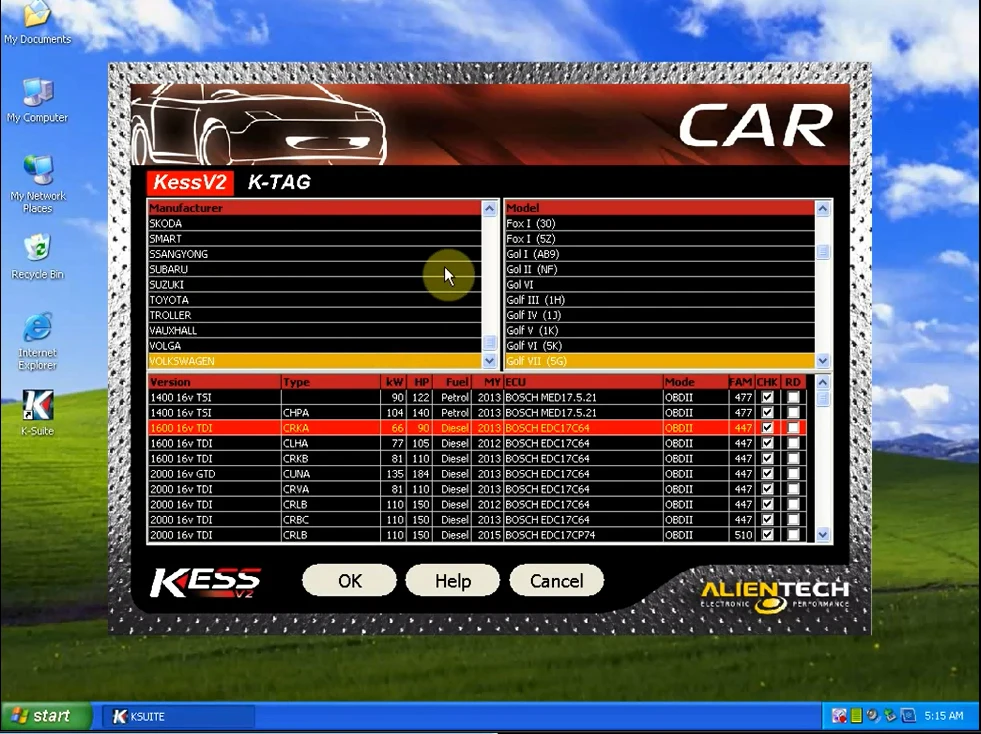Image resolution: width=981 pixels, height=734 pixels.
Task: Open the Windows Start menu
Action: pyautogui.click(x=45, y=716)
